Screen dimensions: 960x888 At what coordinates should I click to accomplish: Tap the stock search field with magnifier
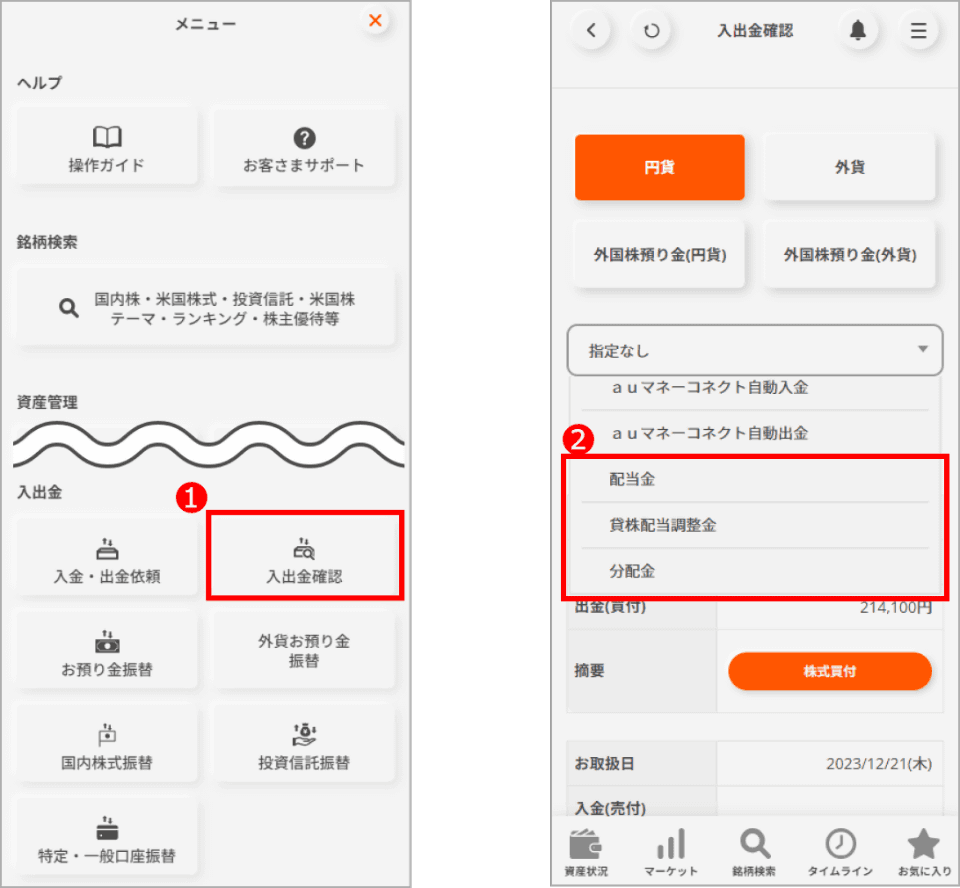(206, 307)
